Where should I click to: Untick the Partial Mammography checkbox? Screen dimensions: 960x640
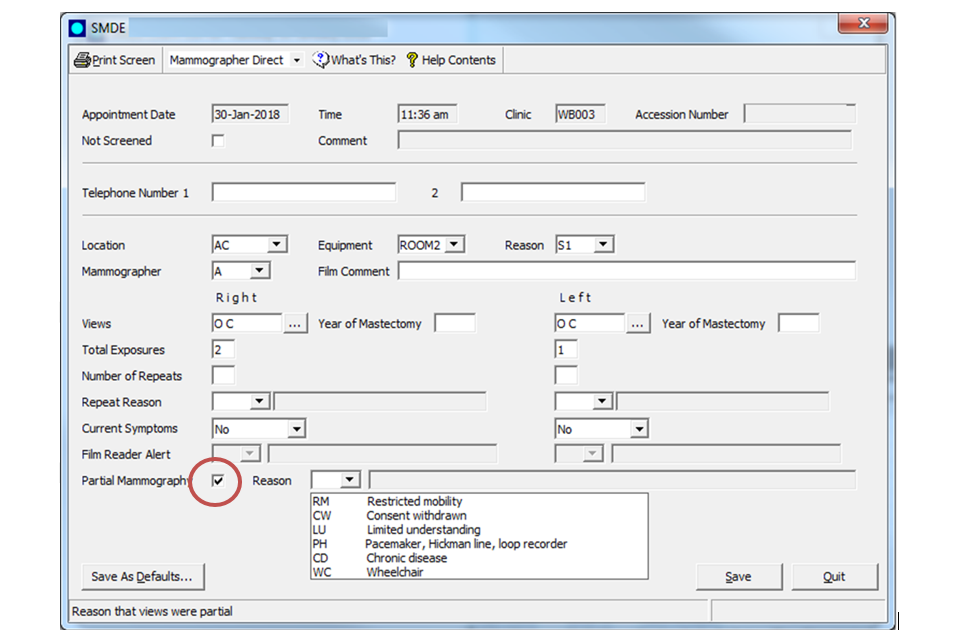click(219, 481)
